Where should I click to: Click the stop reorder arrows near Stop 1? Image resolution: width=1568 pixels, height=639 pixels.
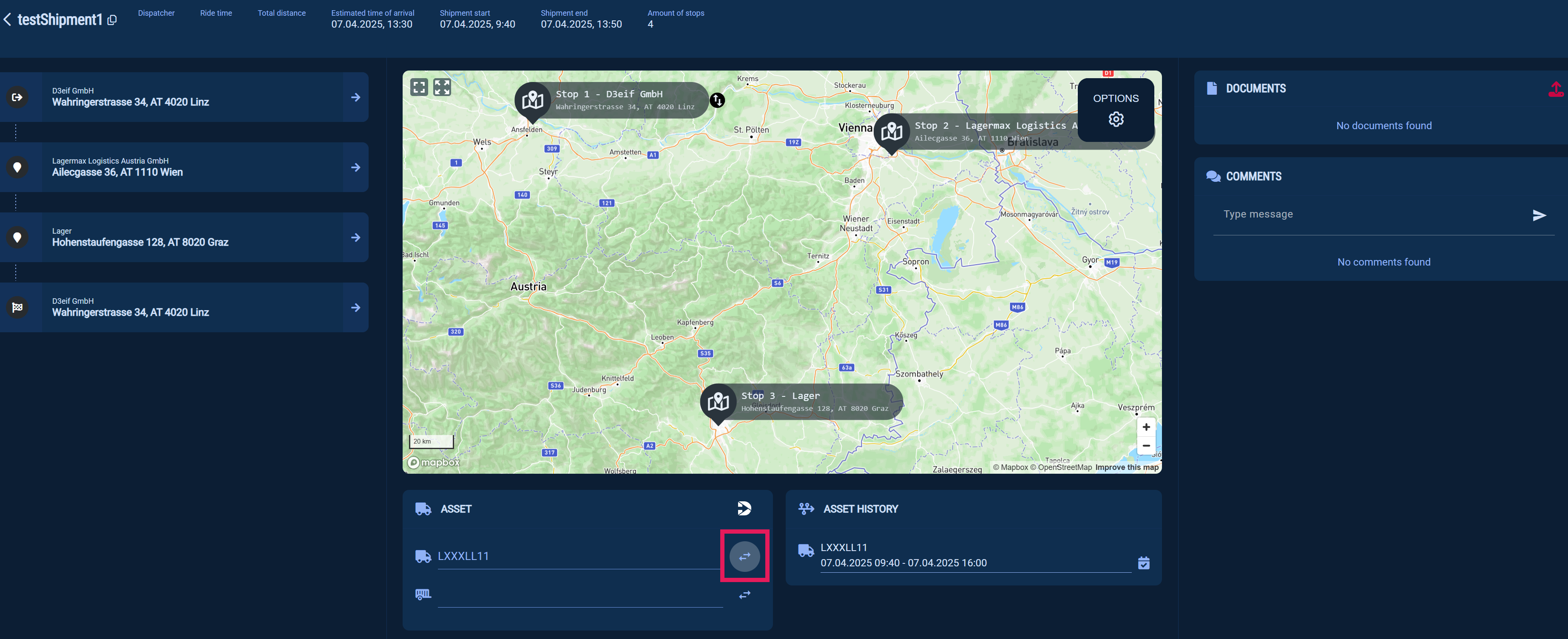click(717, 100)
